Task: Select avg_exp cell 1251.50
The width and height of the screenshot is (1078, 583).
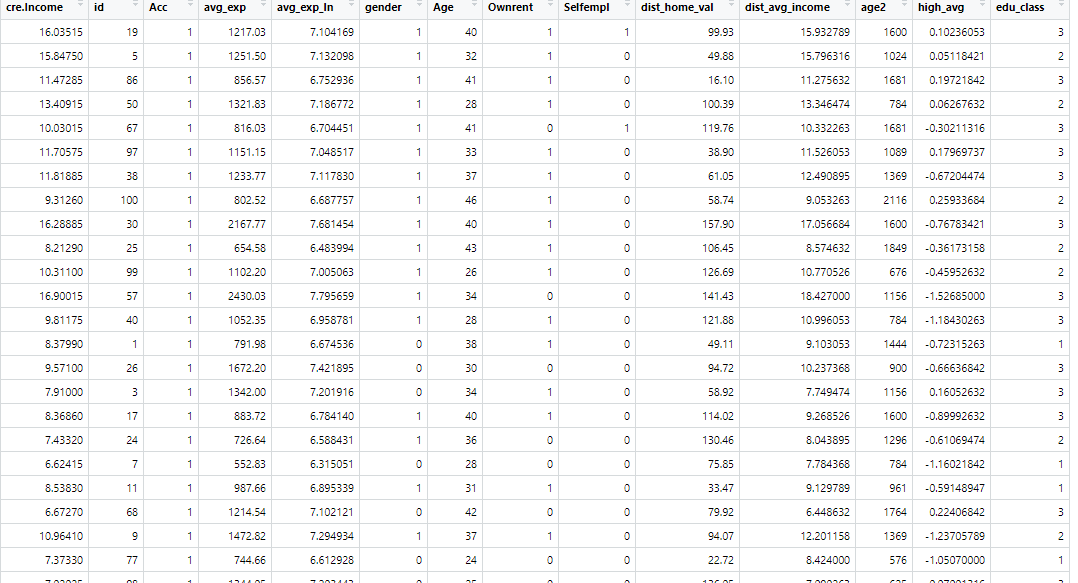Action: [x=234, y=56]
